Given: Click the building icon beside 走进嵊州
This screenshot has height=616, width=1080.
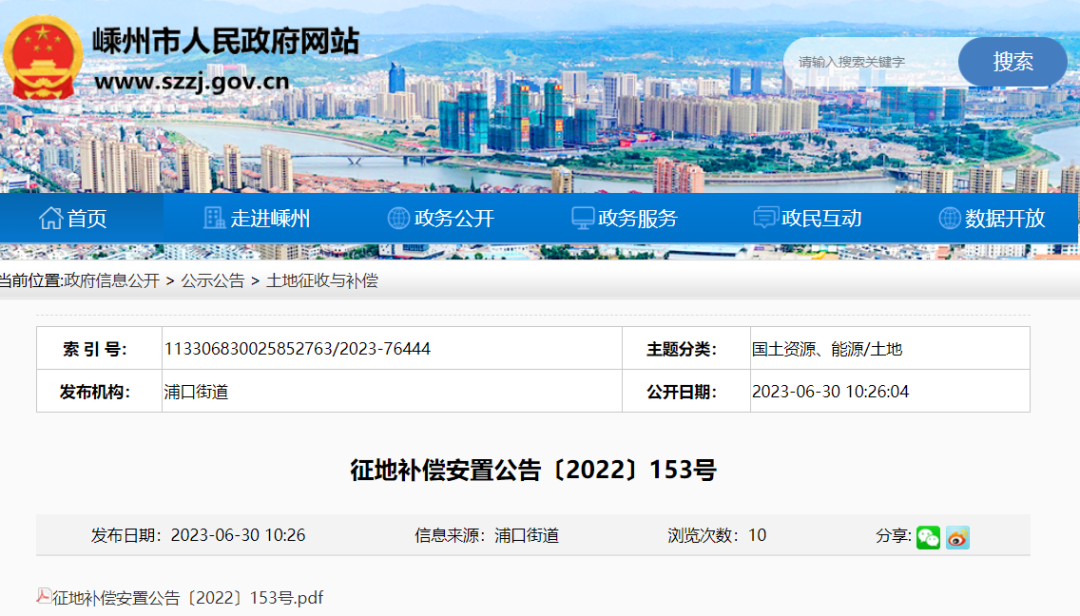Looking at the screenshot, I should tap(214, 218).
